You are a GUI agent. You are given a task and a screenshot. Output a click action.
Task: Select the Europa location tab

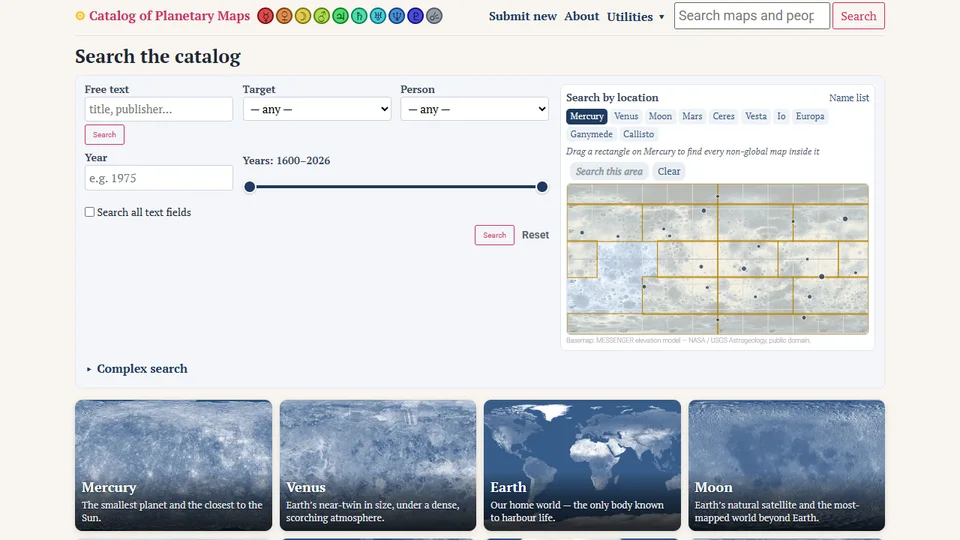(x=809, y=116)
